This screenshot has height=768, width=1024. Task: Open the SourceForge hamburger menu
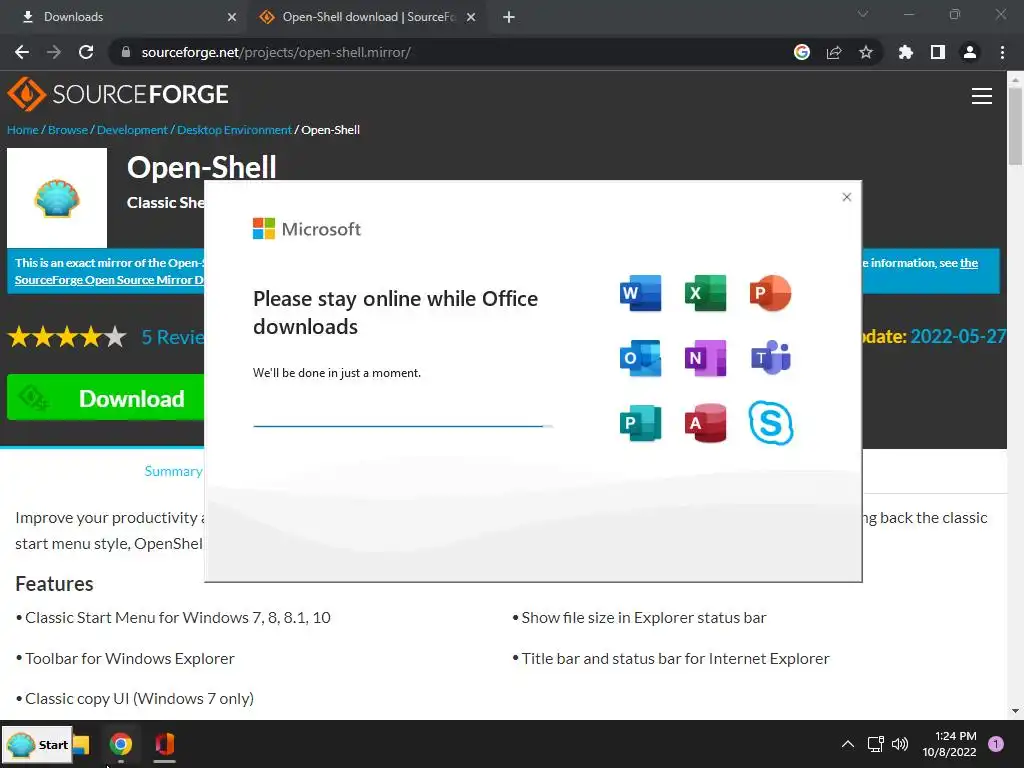[x=982, y=96]
